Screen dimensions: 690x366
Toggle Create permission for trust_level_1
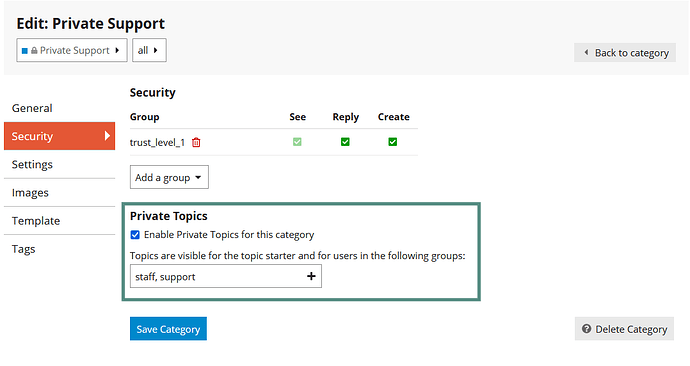393,142
